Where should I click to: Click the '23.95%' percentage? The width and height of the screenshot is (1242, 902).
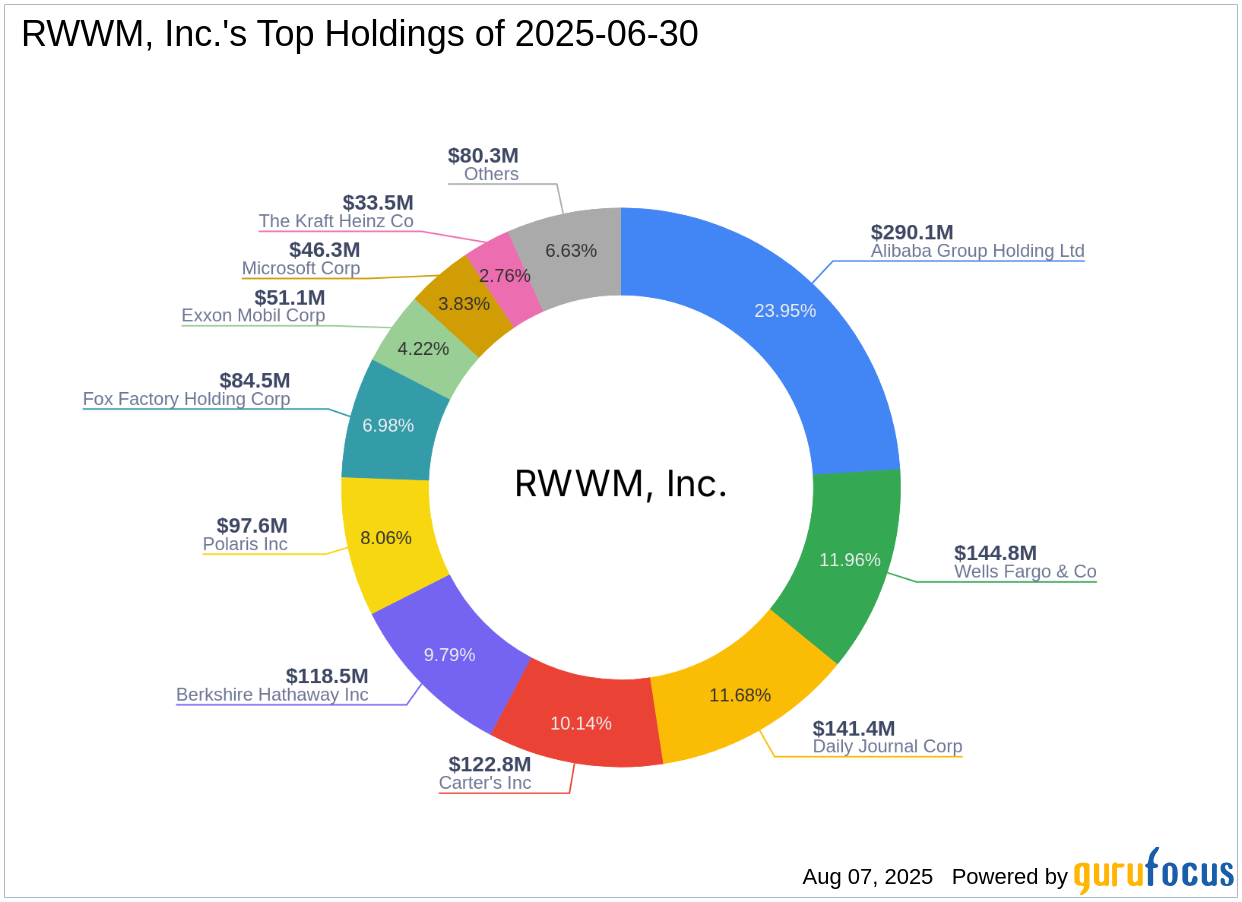point(785,311)
